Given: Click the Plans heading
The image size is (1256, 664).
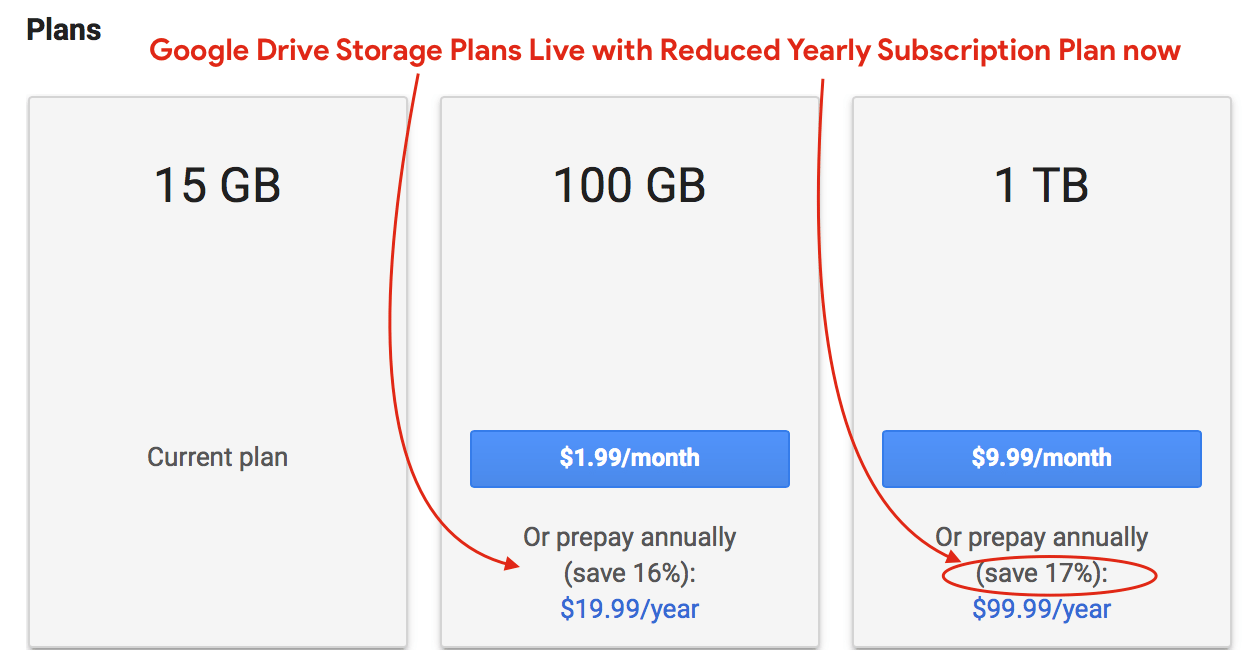Looking at the screenshot, I should tap(63, 29).
